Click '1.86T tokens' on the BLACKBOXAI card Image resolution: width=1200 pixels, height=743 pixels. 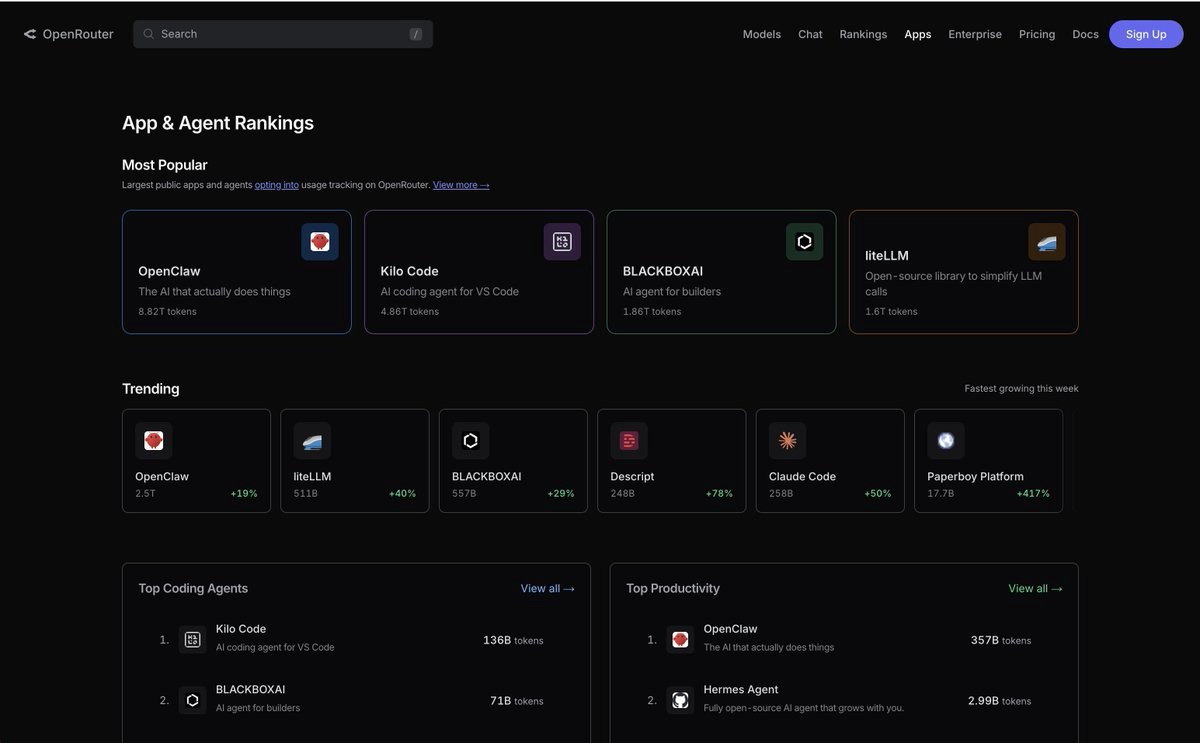tap(652, 312)
